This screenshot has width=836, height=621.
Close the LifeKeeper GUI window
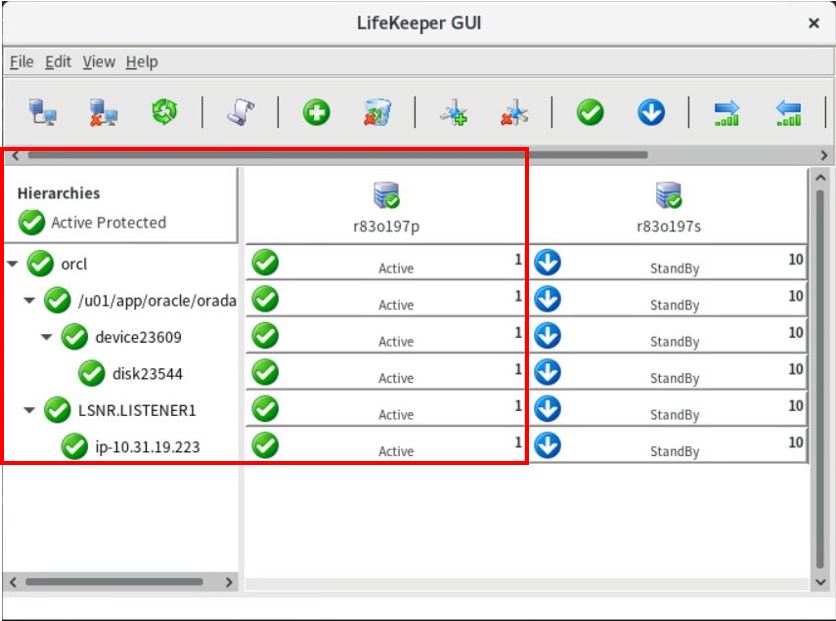click(814, 23)
